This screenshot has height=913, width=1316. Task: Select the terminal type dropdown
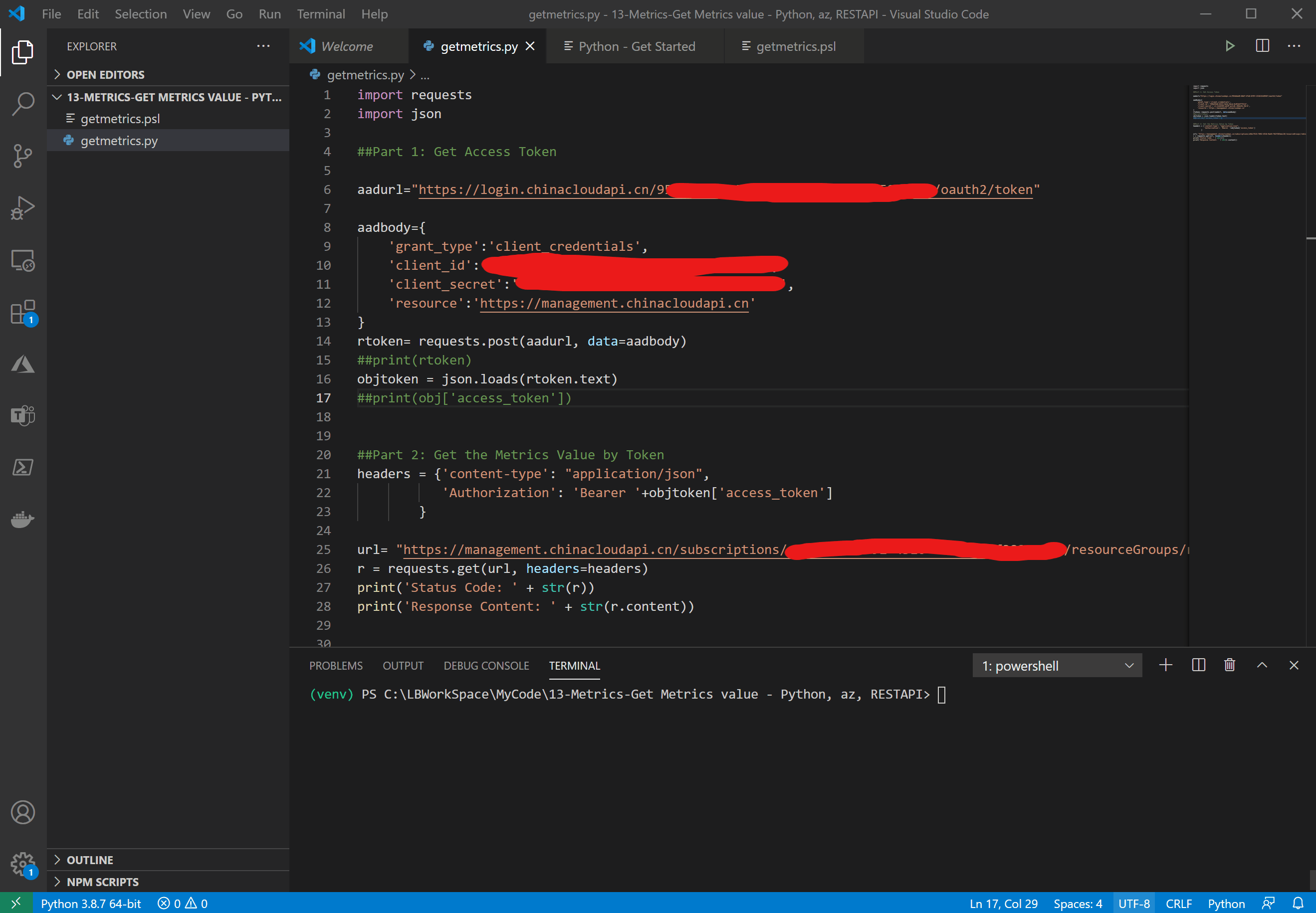(x=1055, y=665)
